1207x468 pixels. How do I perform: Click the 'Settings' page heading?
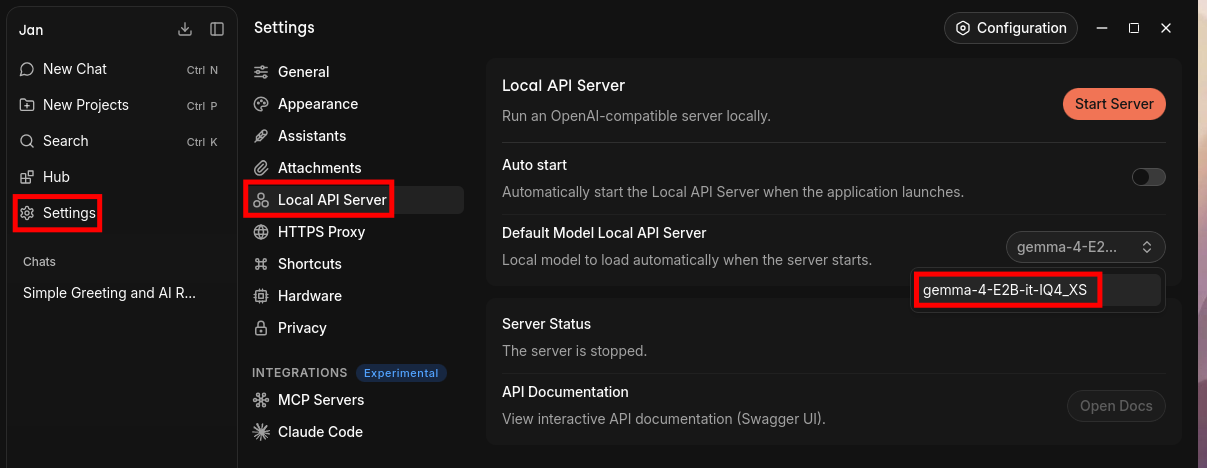click(284, 27)
